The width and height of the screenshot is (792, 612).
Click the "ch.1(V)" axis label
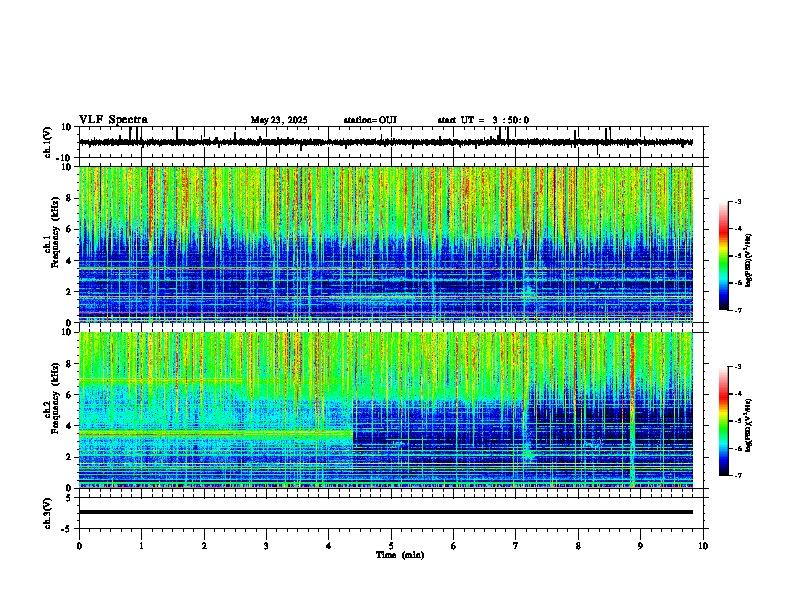point(48,142)
